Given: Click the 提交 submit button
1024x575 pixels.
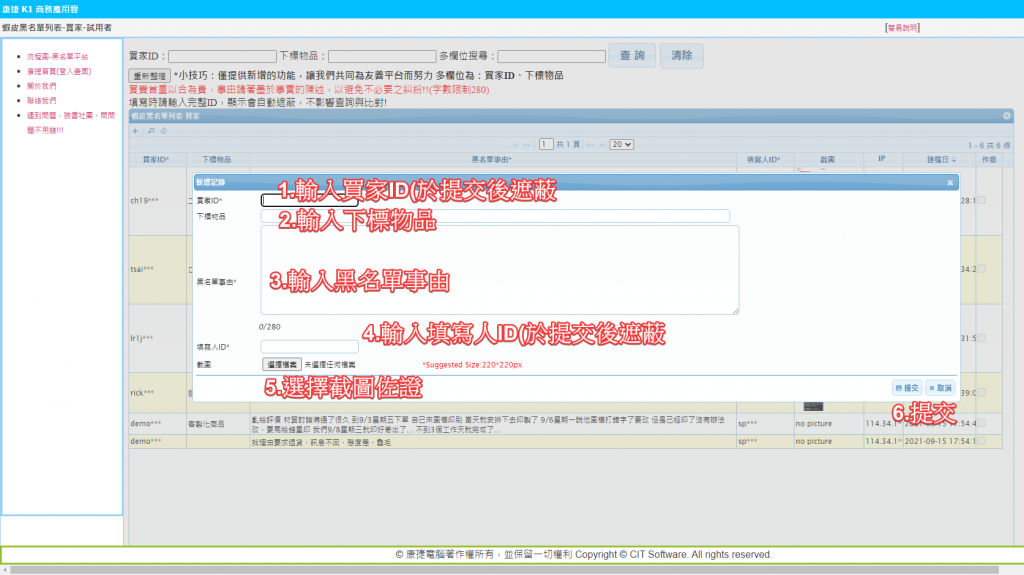Looking at the screenshot, I should click(906, 388).
